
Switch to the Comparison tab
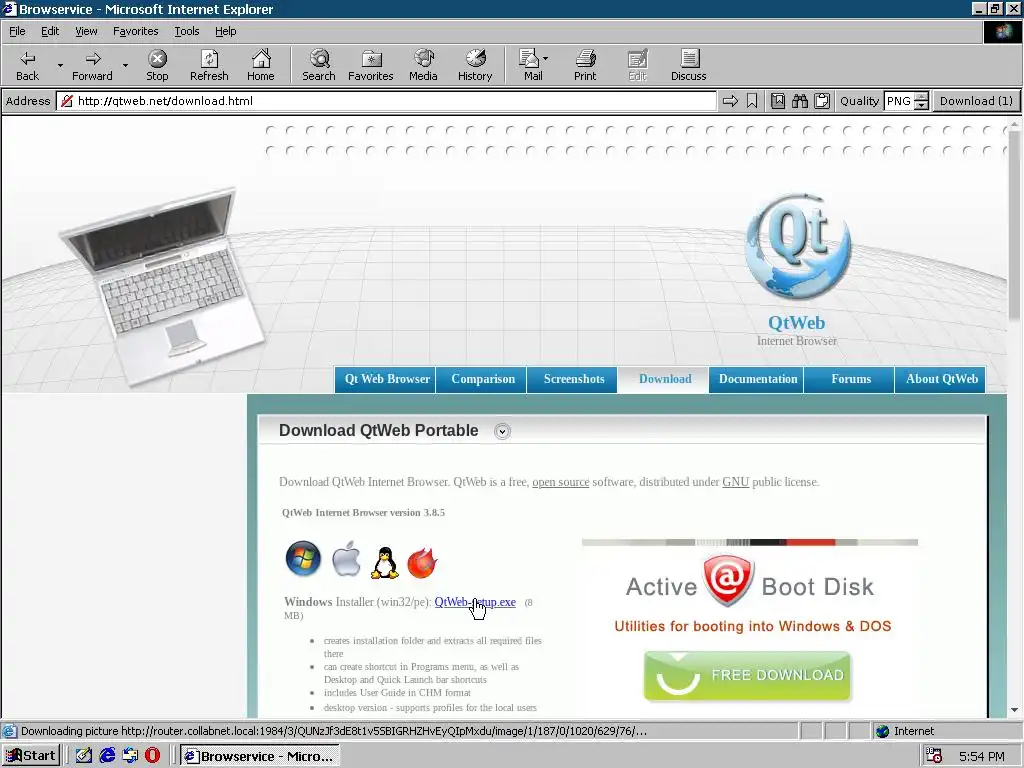click(x=483, y=379)
